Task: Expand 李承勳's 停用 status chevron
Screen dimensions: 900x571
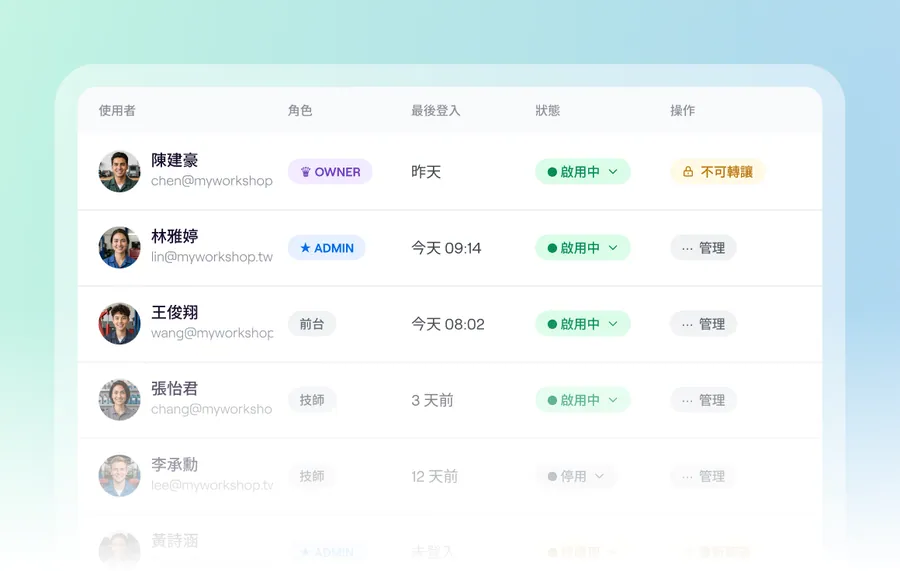Action: tap(599, 476)
